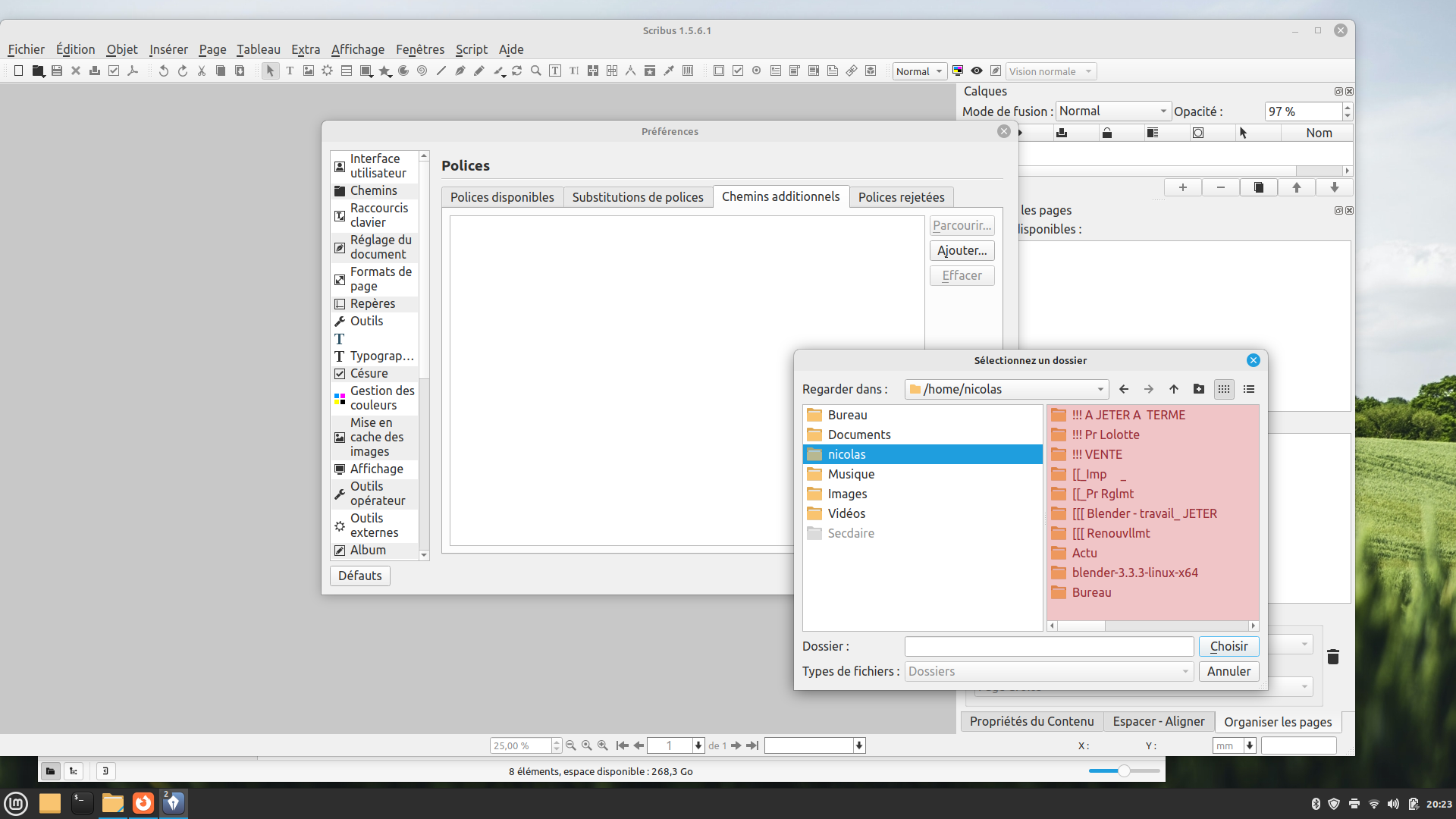This screenshot has height=819, width=1456.
Task: Open the Types de fichiers dropdown
Action: (x=1050, y=672)
